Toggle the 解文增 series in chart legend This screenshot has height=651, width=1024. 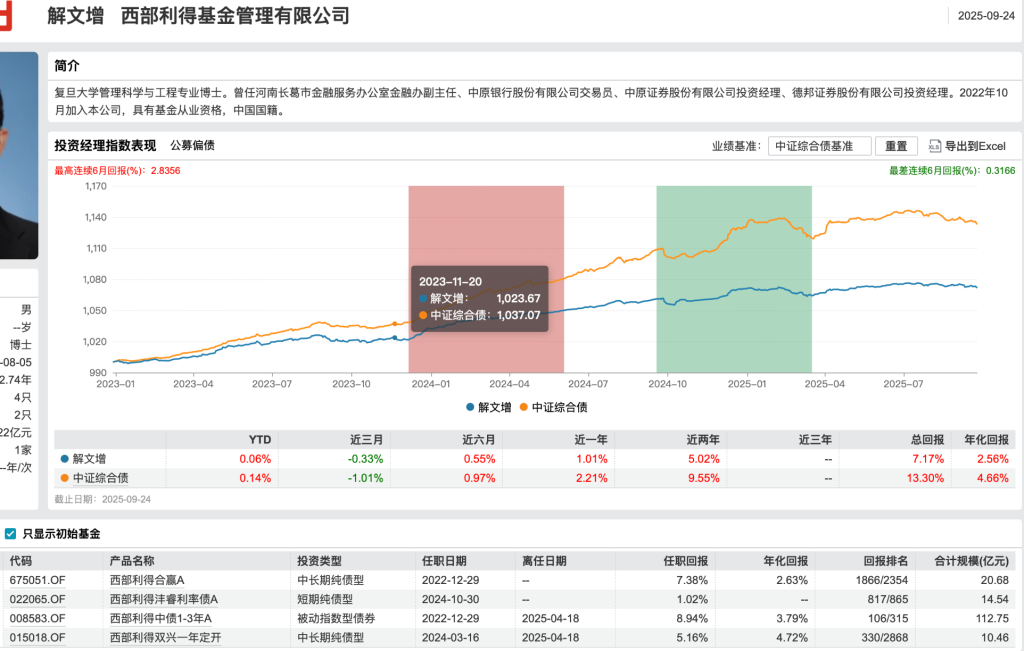click(x=489, y=407)
